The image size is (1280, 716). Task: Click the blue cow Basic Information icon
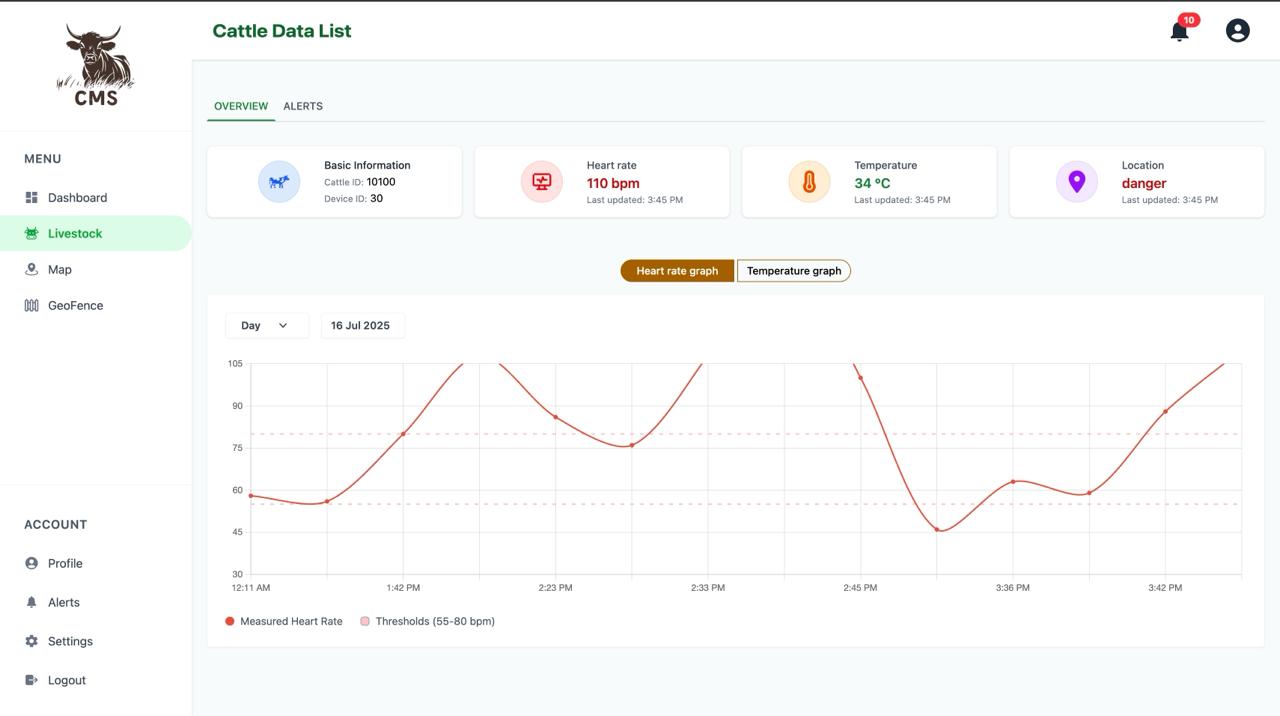pyautogui.click(x=279, y=182)
